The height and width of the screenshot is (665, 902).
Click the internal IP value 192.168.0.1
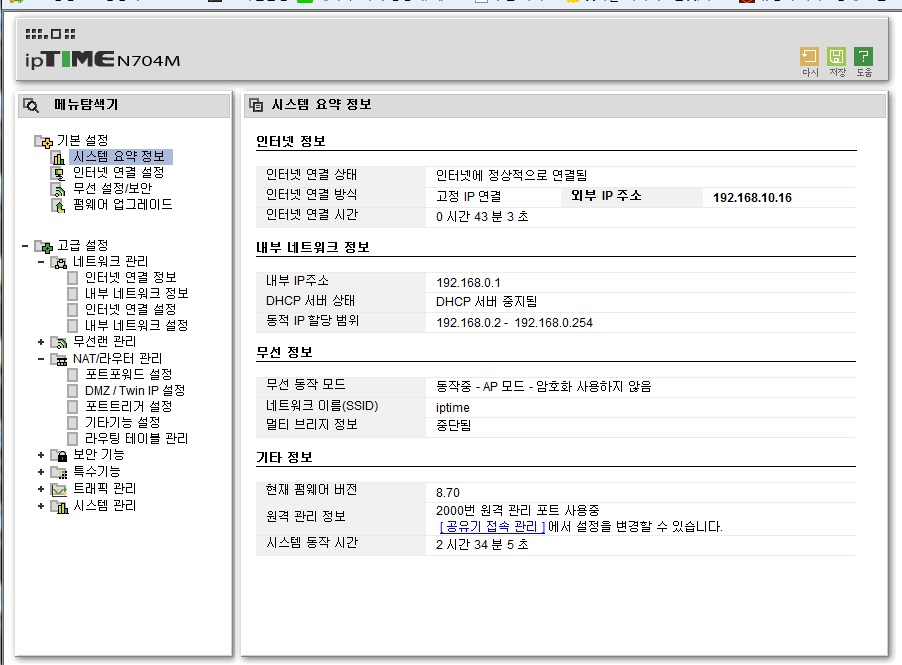(x=468, y=283)
